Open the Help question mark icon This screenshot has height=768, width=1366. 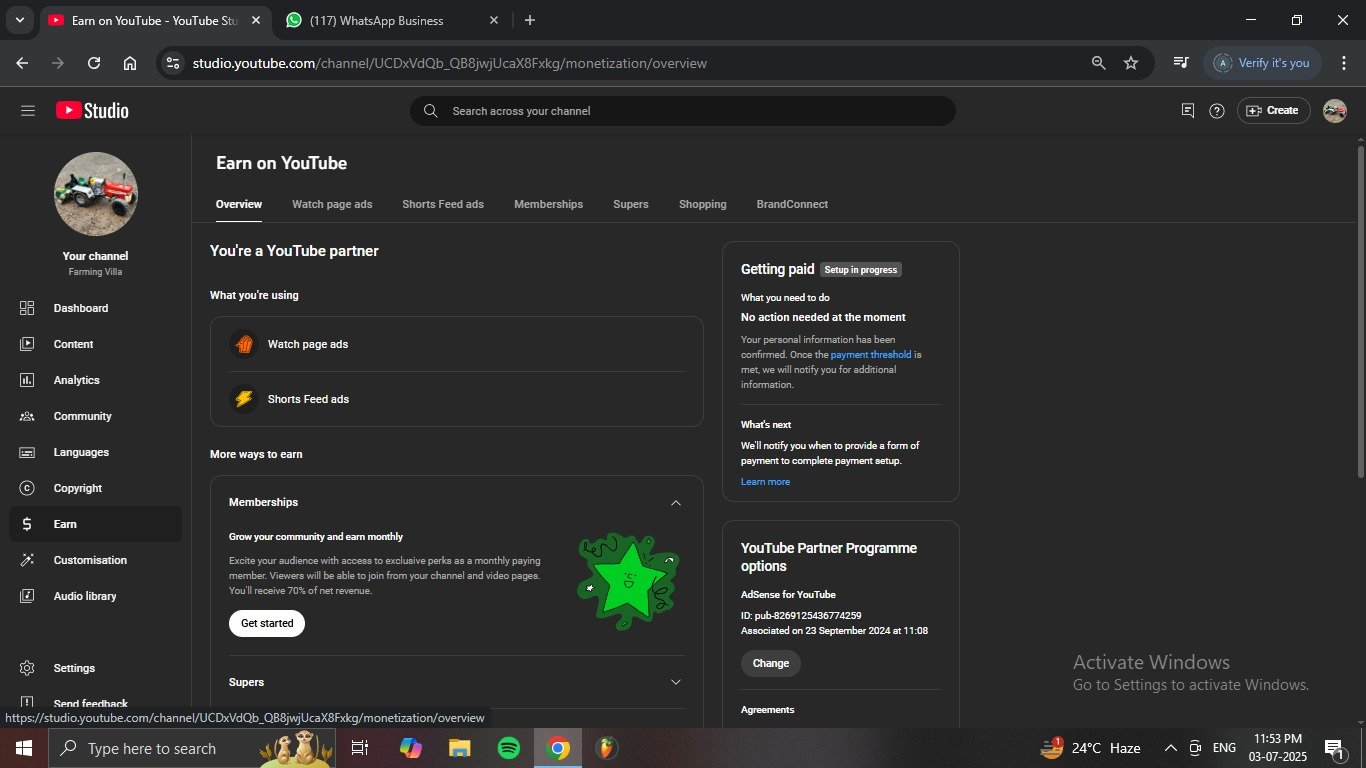pyautogui.click(x=1217, y=111)
